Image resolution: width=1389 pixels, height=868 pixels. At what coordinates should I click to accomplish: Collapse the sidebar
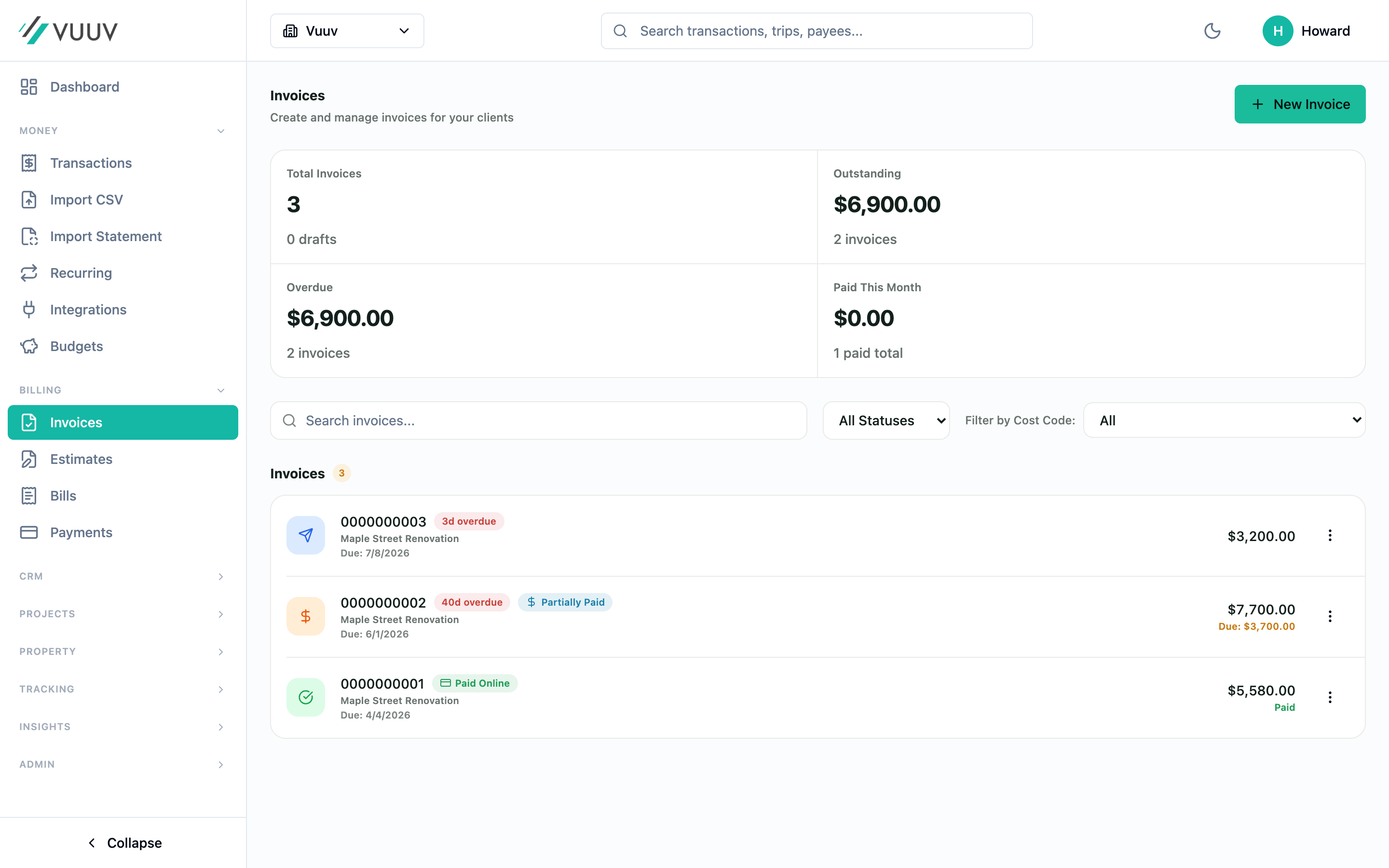pos(124,843)
